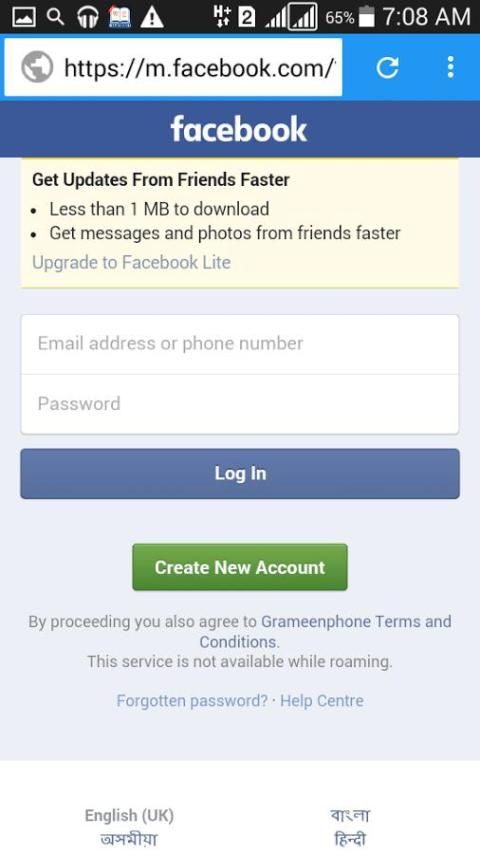Tap the warning triangle notification icon
The image size is (480, 854).
click(152, 17)
